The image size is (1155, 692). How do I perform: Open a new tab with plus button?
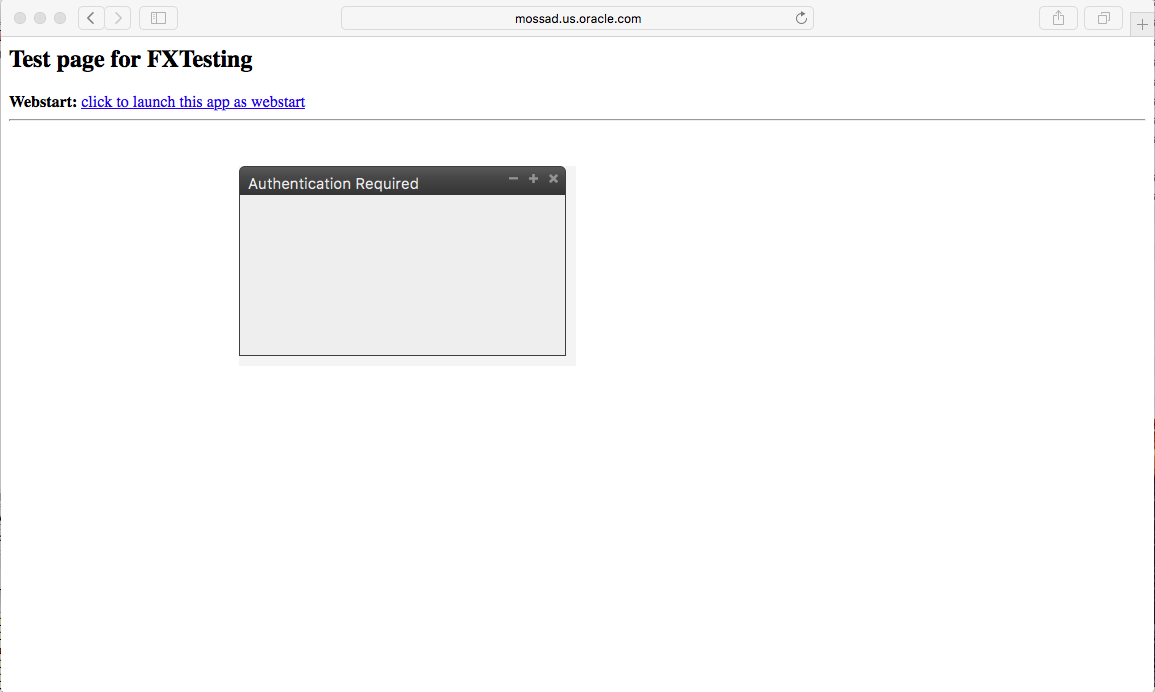coord(1142,25)
